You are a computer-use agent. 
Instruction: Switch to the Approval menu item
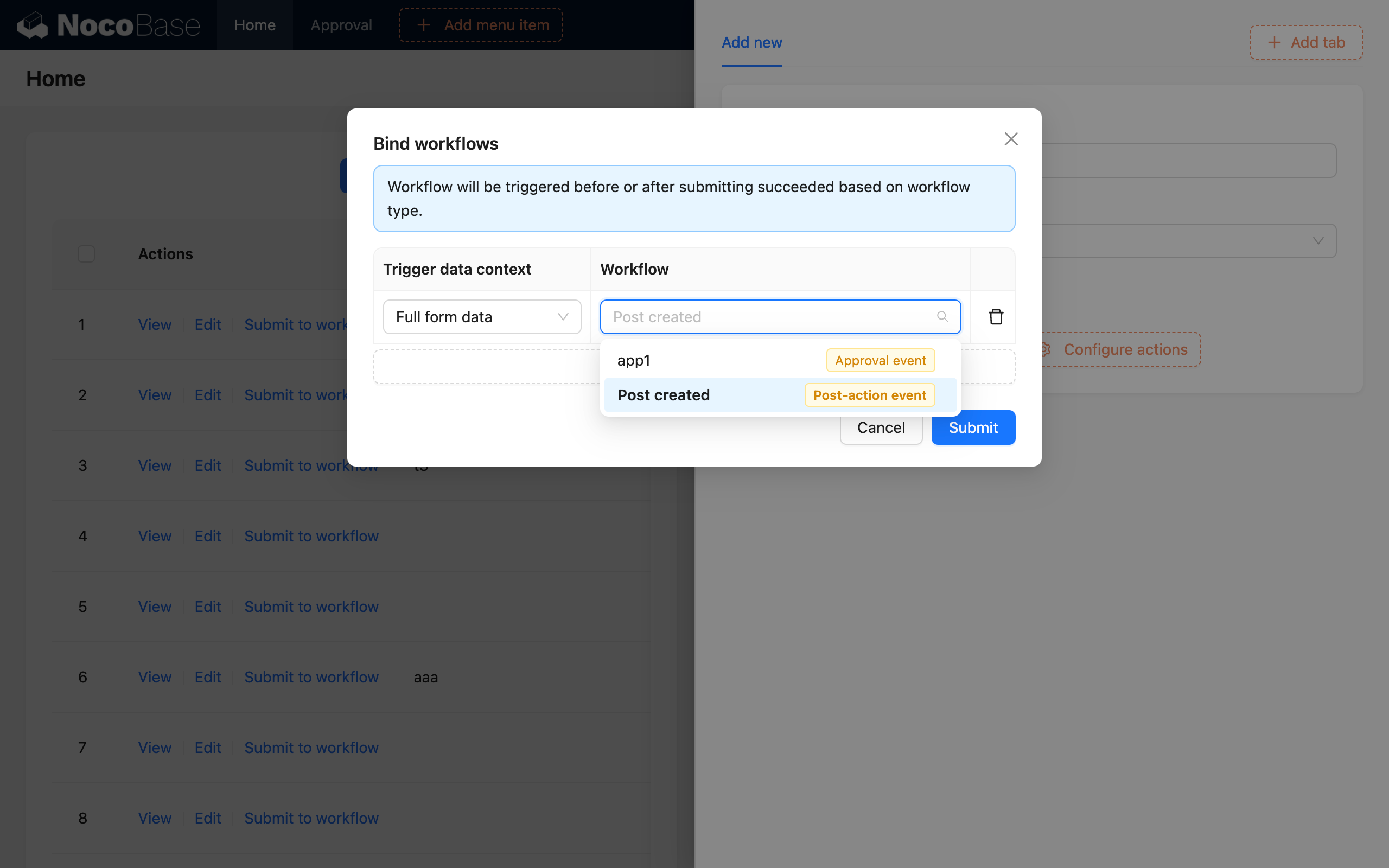(x=341, y=25)
